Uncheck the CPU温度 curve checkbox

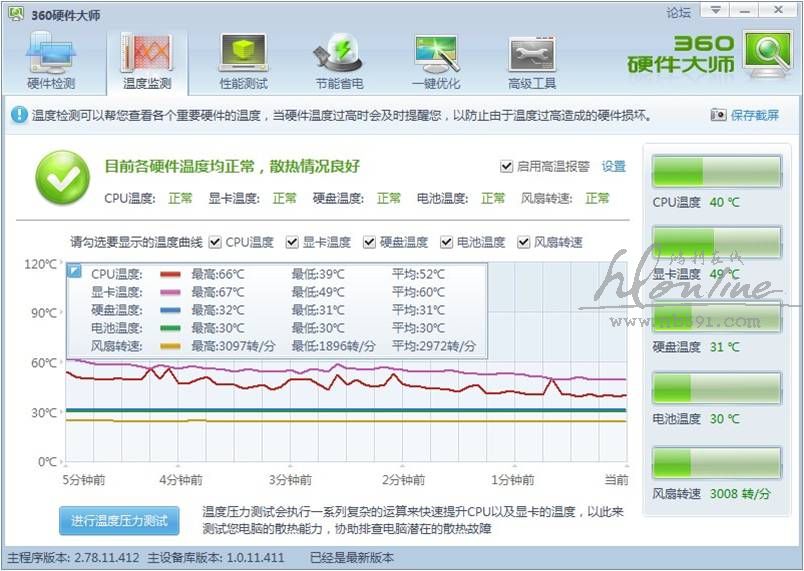pyautogui.click(x=215, y=242)
